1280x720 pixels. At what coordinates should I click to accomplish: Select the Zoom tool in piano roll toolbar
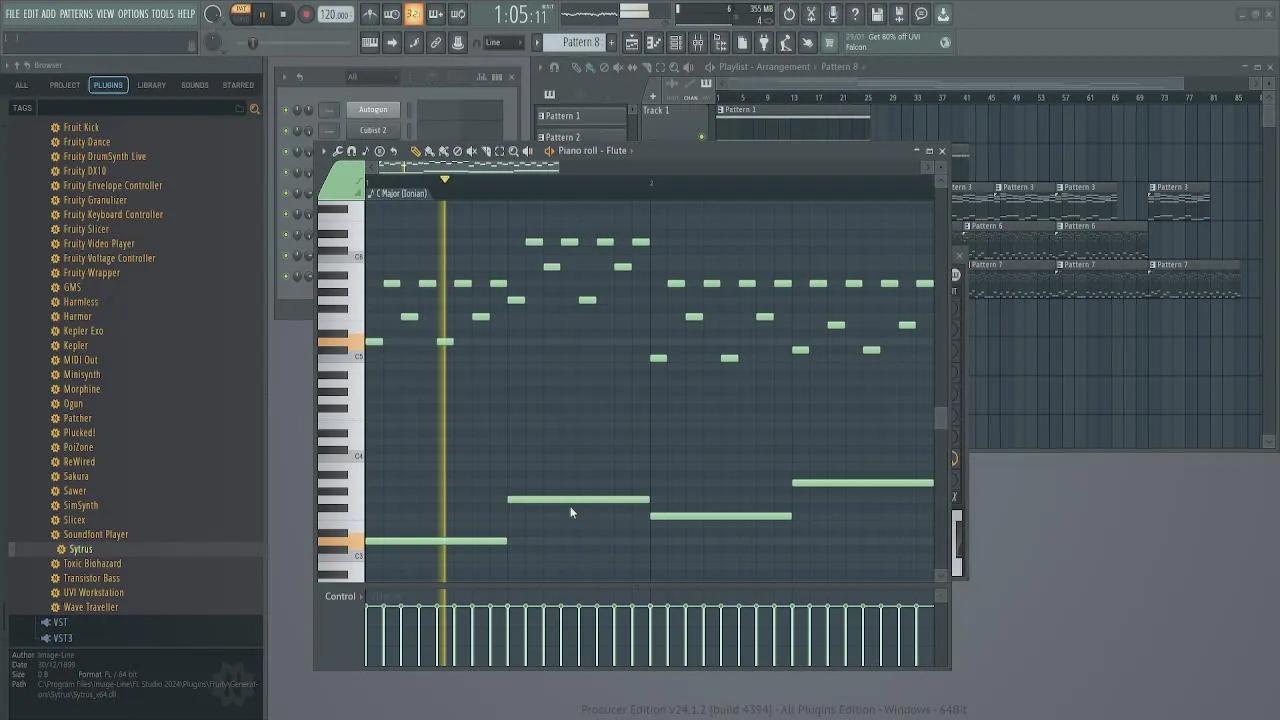pos(513,151)
